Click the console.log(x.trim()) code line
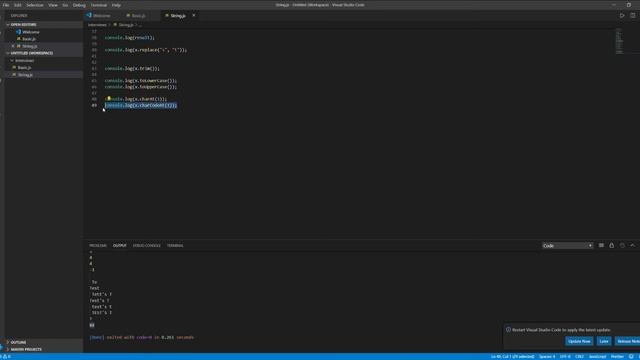640x360 pixels. coord(132,69)
